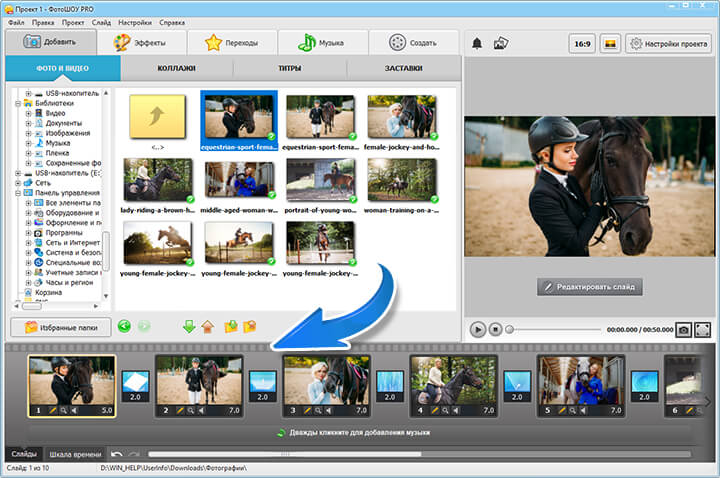This screenshot has width=720, height=478.
Task: Open fullscreen preview mode
Action: (x=703, y=329)
